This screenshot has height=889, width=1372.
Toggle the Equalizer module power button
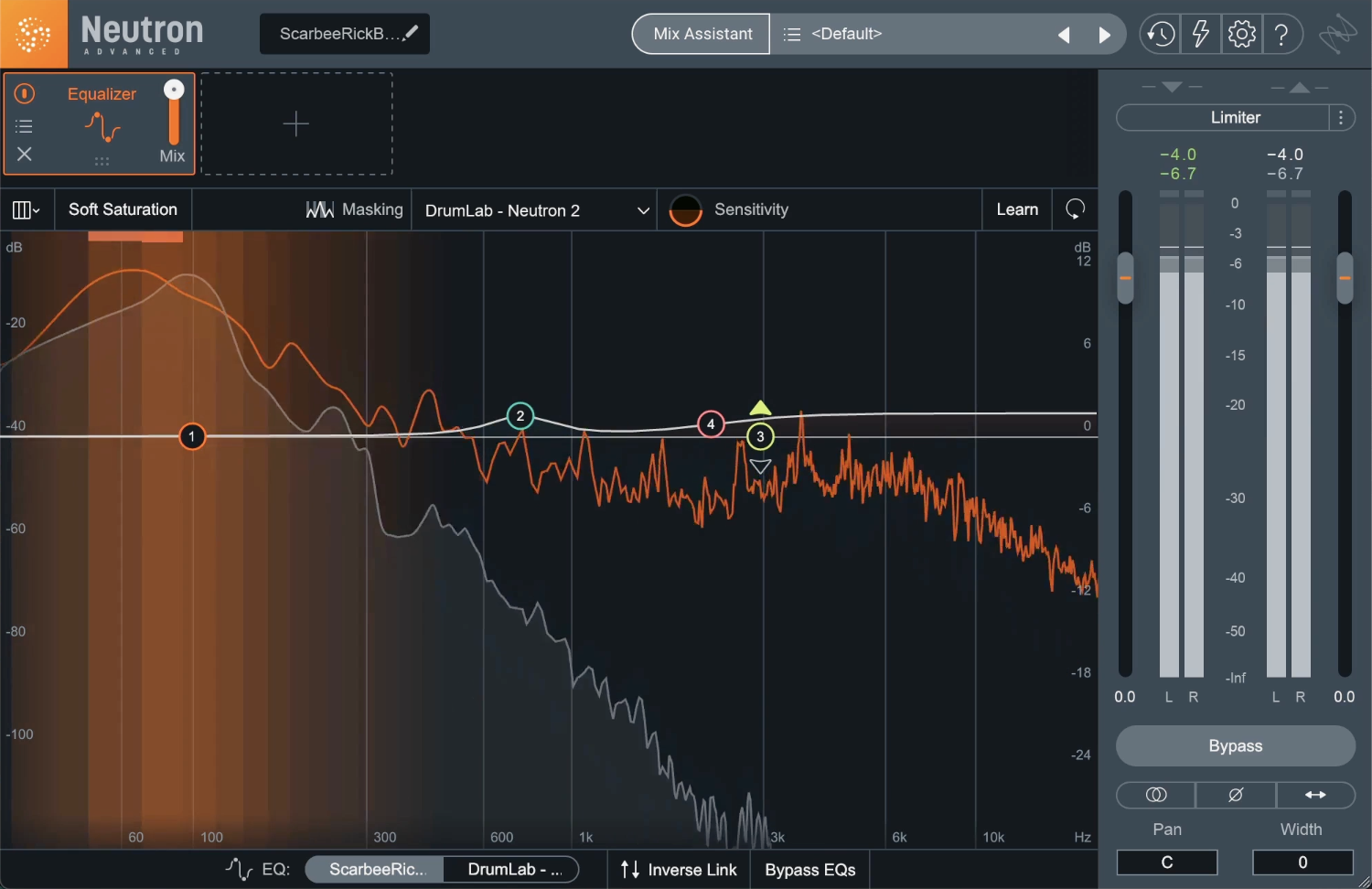coord(25,93)
